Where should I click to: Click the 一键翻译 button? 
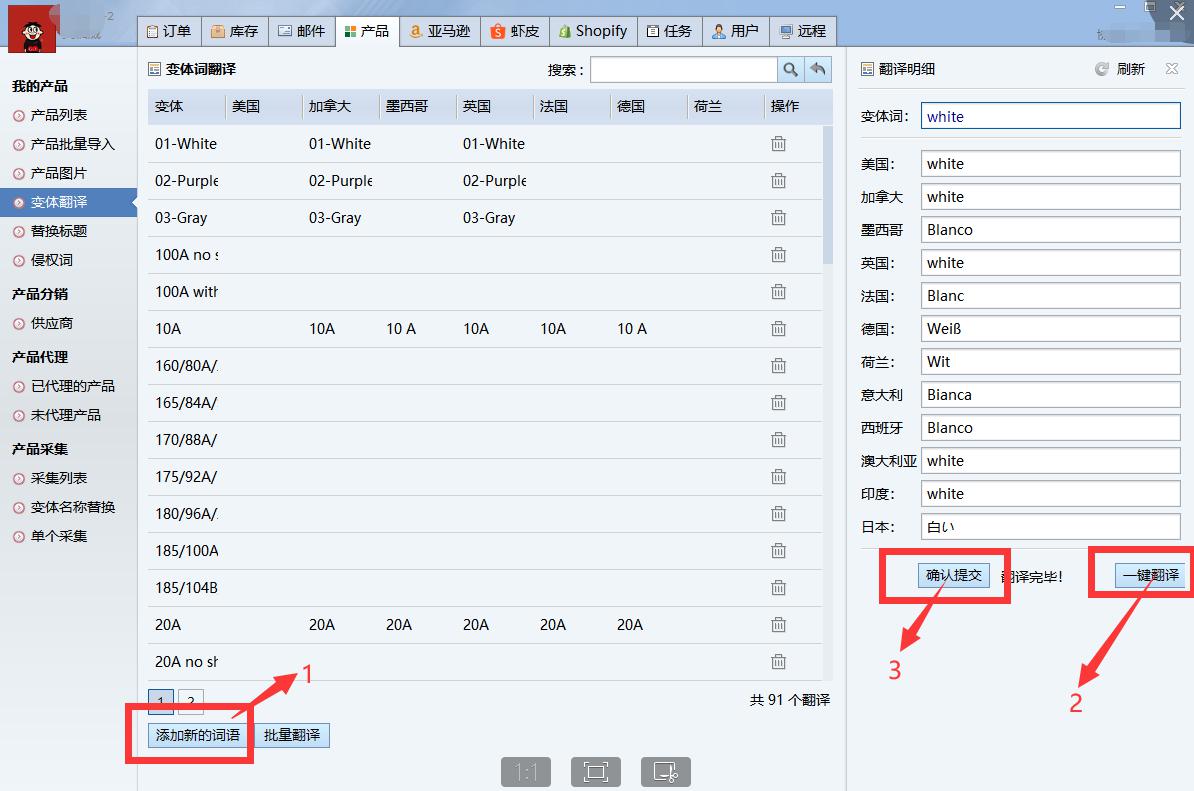click(x=1150, y=575)
